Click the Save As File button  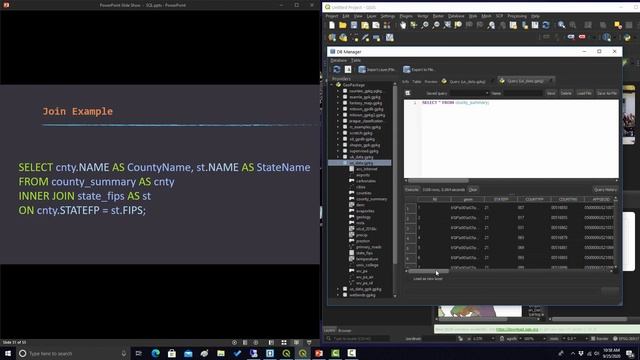(x=607, y=93)
